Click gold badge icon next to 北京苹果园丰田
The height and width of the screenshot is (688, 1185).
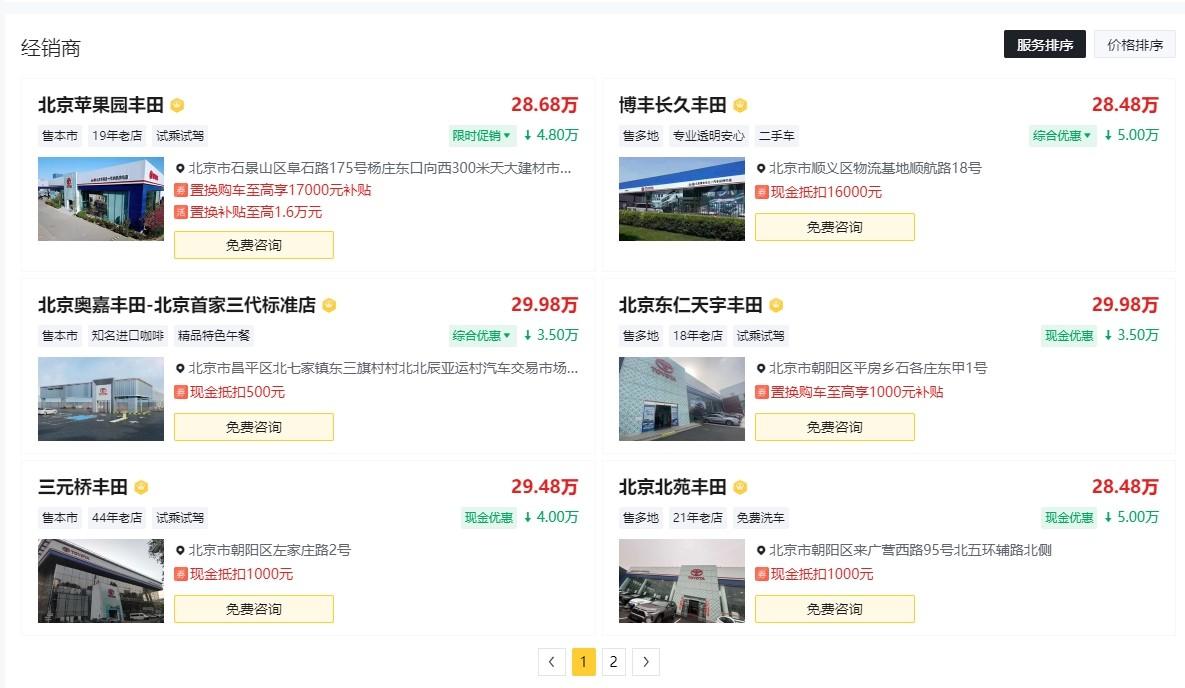tap(177, 105)
